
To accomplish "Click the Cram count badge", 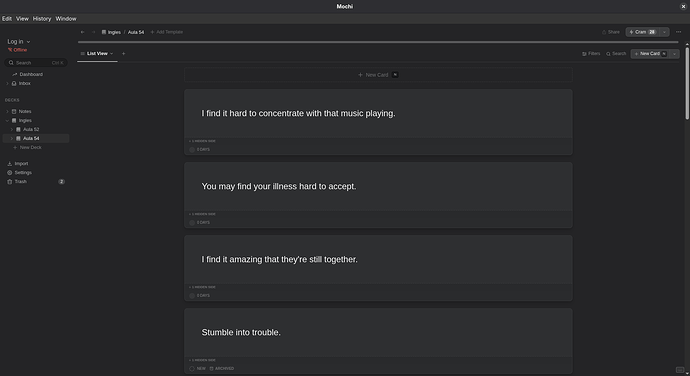I will click(x=652, y=32).
